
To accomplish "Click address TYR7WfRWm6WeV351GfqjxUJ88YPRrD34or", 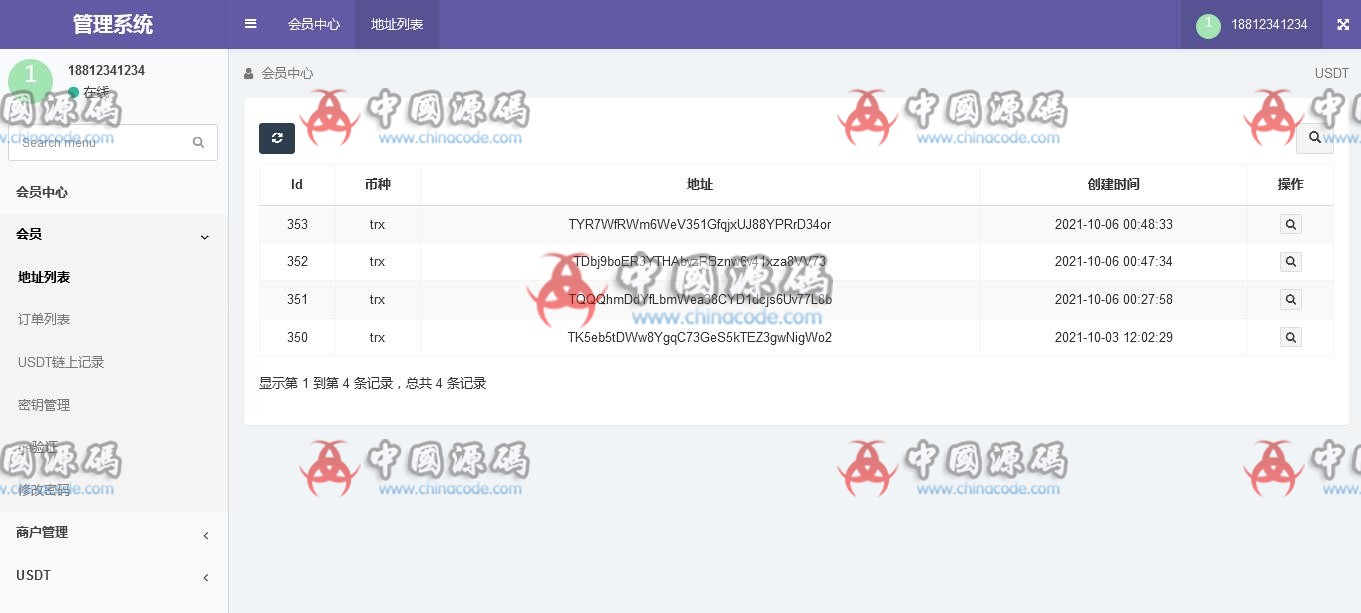I will [x=700, y=224].
